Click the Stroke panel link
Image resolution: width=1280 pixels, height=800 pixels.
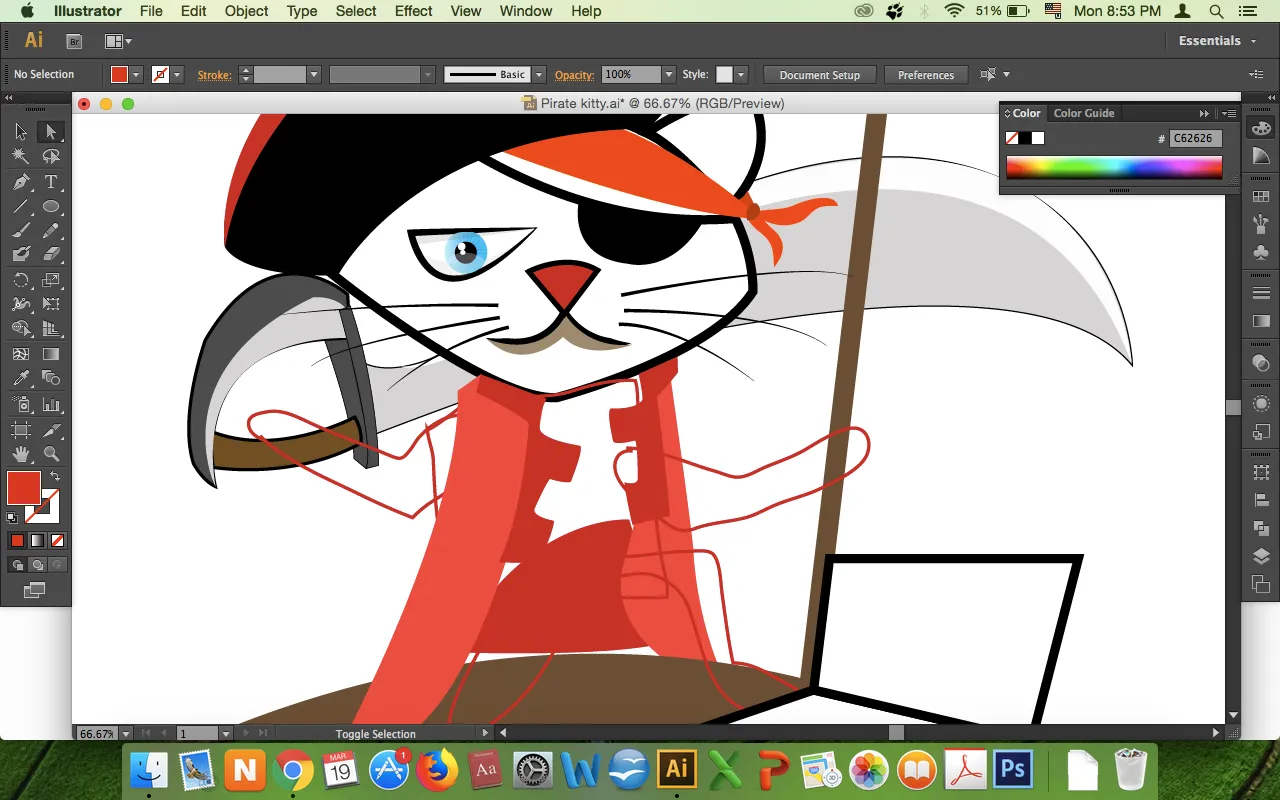click(214, 75)
